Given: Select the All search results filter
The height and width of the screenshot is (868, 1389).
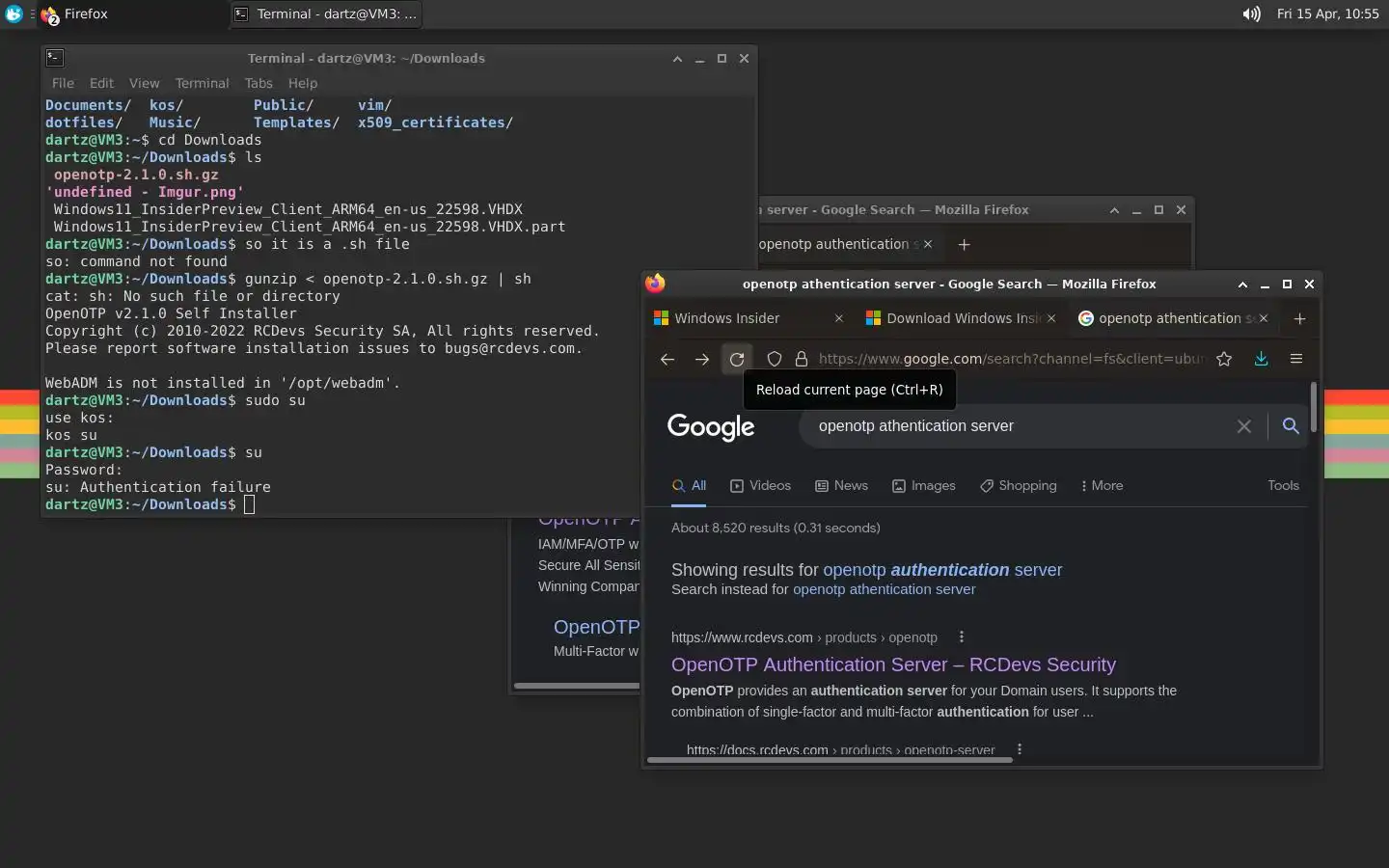Looking at the screenshot, I should [x=689, y=486].
